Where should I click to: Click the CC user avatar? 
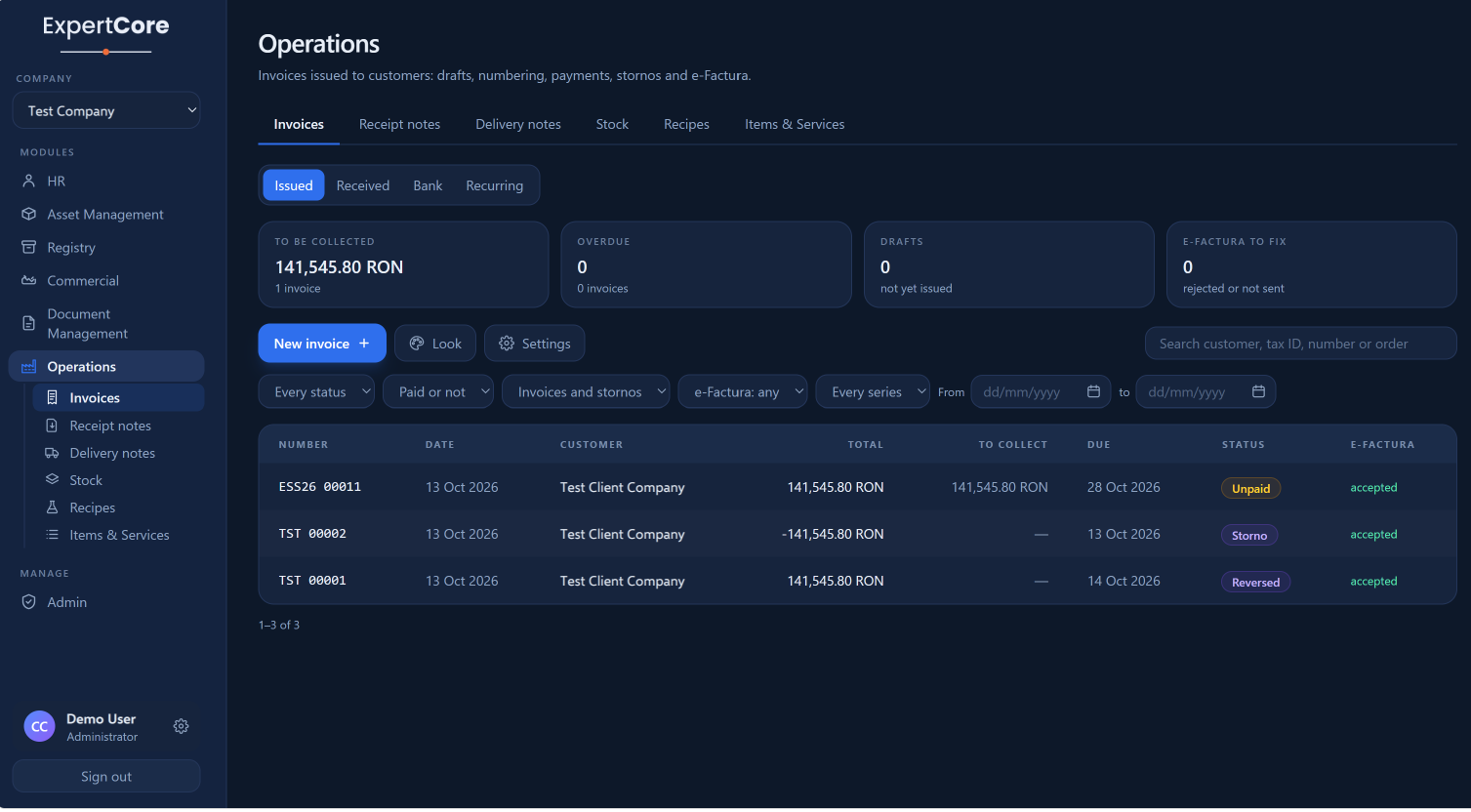point(40,727)
